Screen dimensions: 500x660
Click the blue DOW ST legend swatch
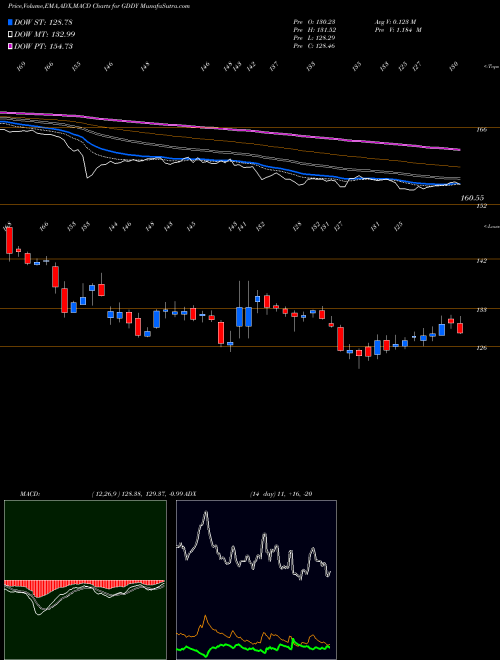point(10,22)
